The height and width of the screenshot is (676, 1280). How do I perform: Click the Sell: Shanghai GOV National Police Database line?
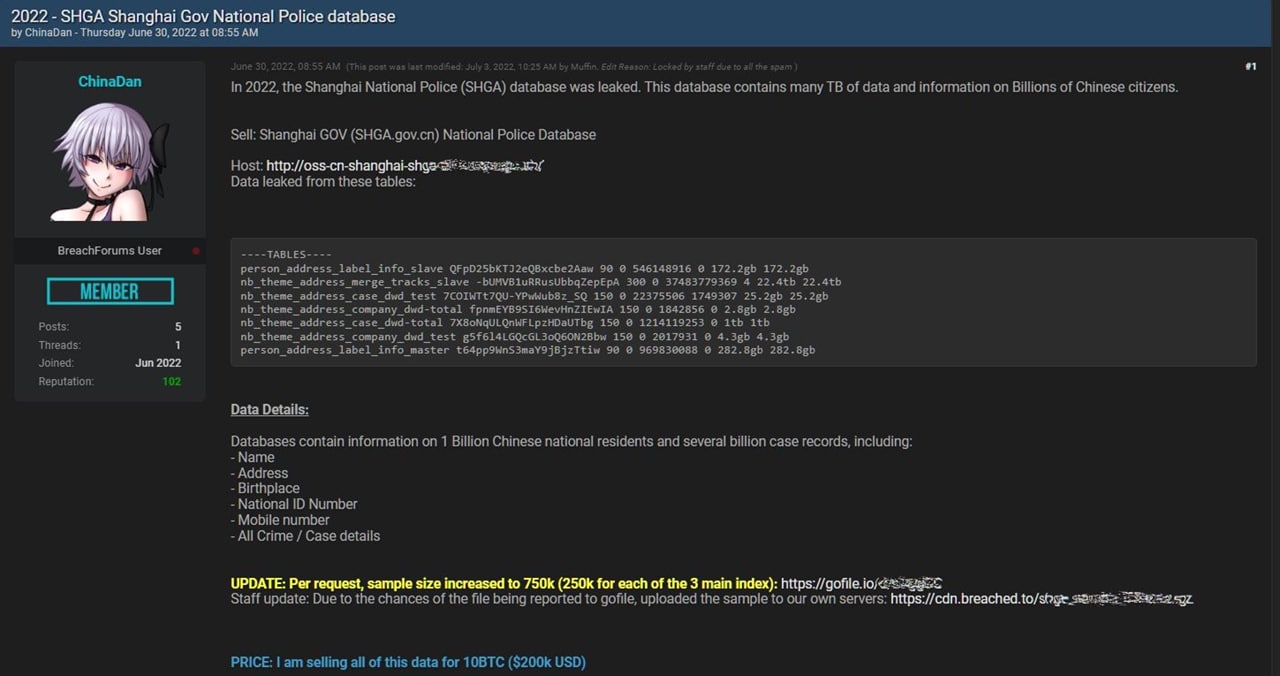(413, 134)
